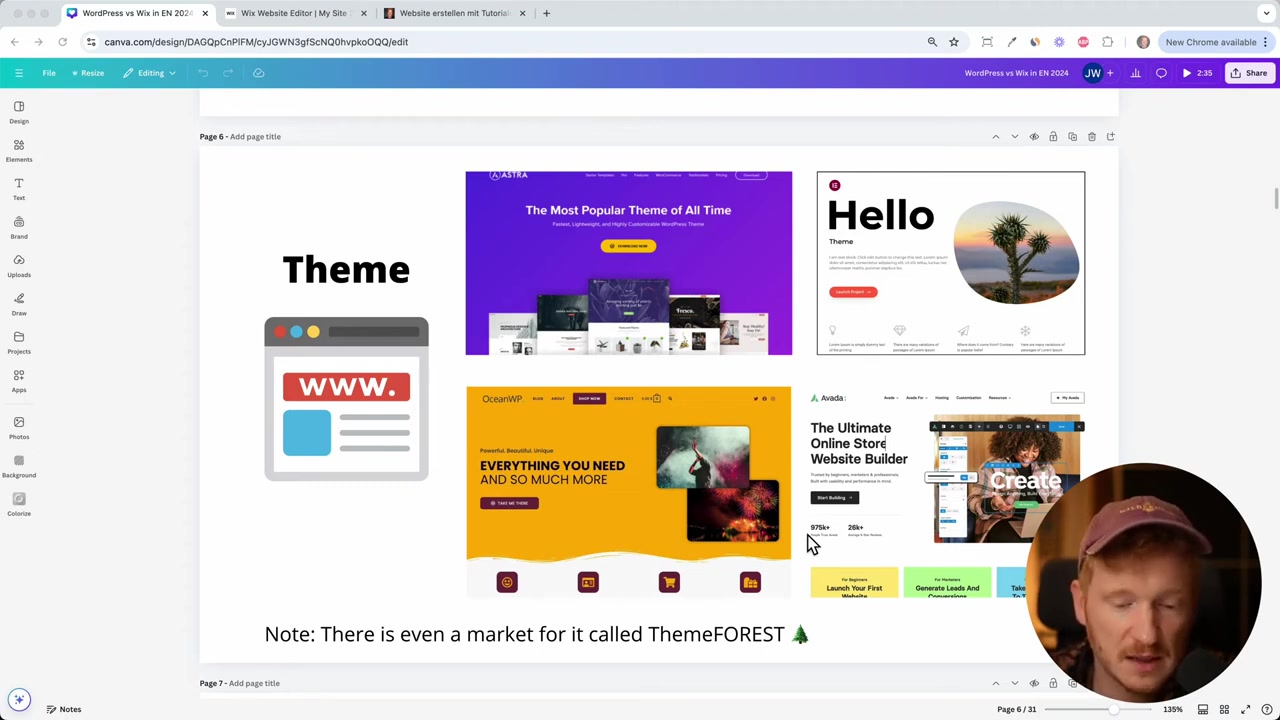This screenshot has width=1280, height=720.
Task: Open the Editing mode dropdown
Action: point(150,73)
